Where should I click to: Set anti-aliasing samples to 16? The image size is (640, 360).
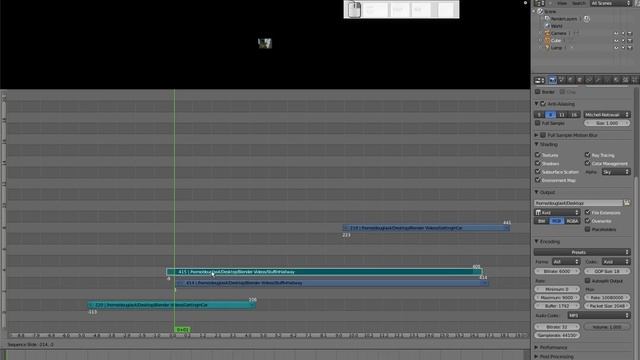(x=574, y=115)
